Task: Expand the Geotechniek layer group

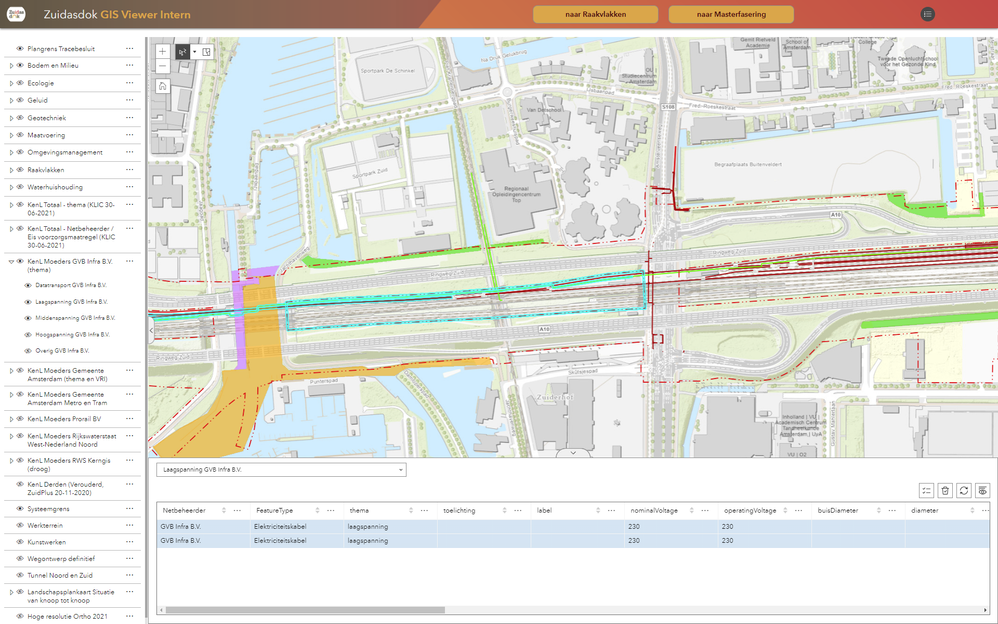Action: tap(11, 118)
